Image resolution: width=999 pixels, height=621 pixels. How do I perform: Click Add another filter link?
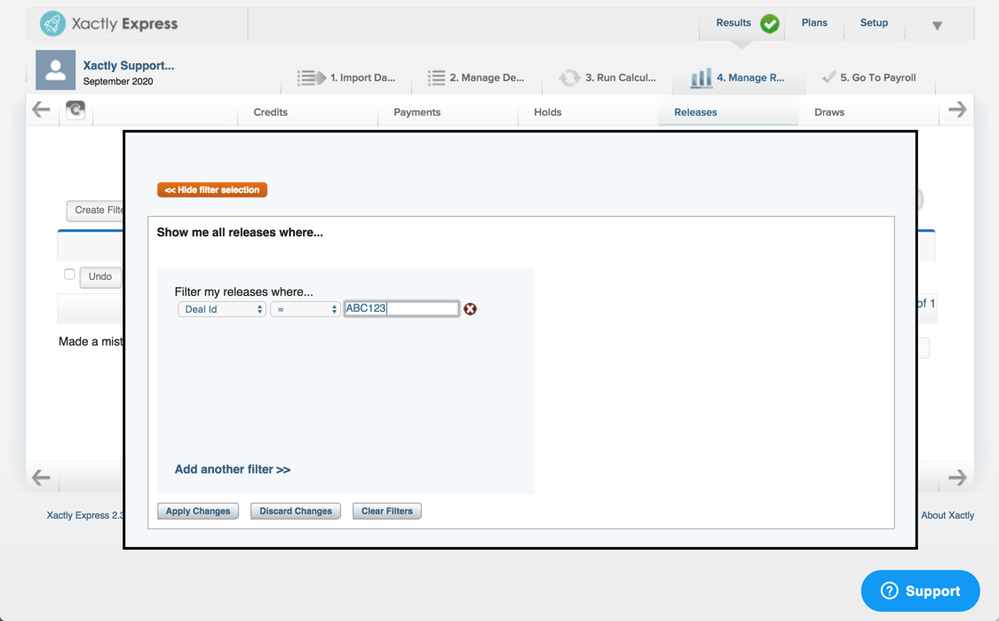pyautogui.click(x=233, y=469)
